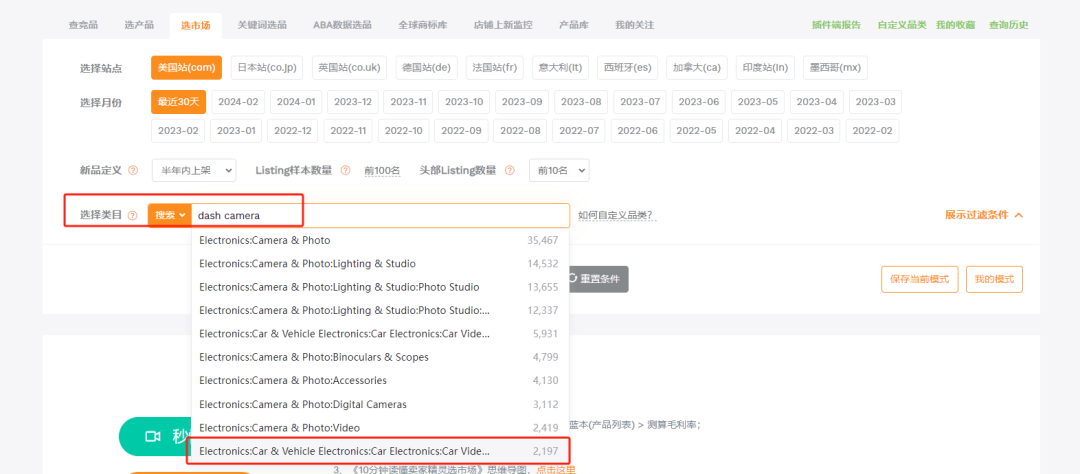Viewport: 1080px width, 474px height.
Task: Click the category search field with dash camera
Action: pyautogui.click(x=380, y=215)
